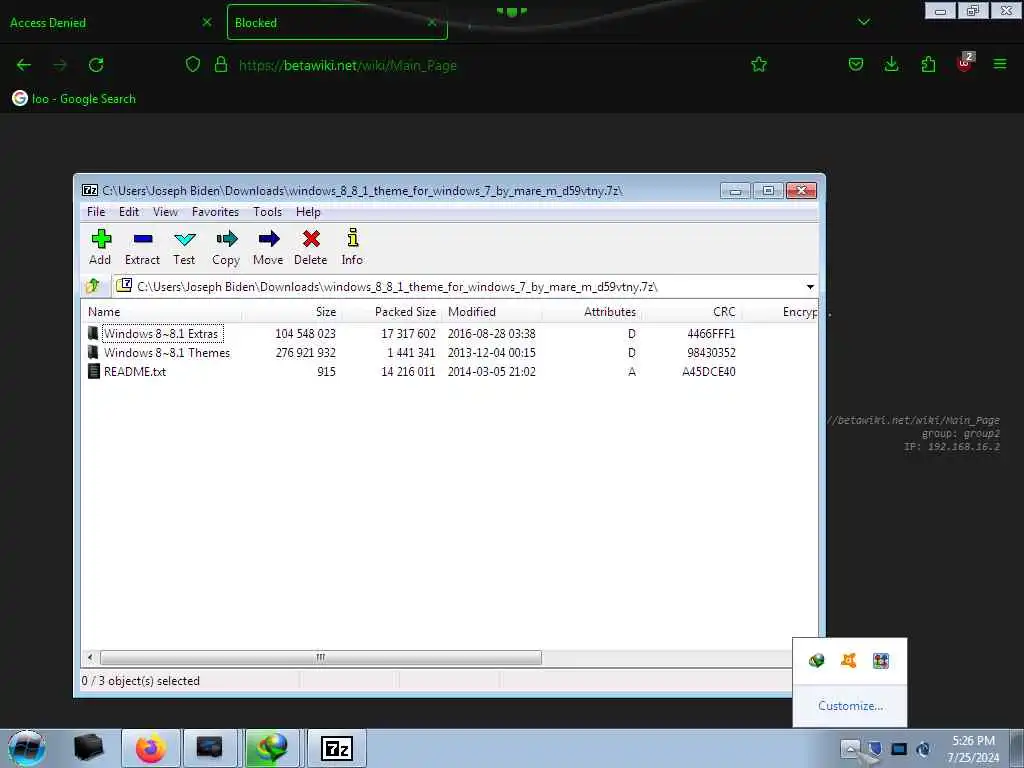Open Firefox hamburger application menu
The width and height of the screenshot is (1024, 768).
[x=1000, y=64]
